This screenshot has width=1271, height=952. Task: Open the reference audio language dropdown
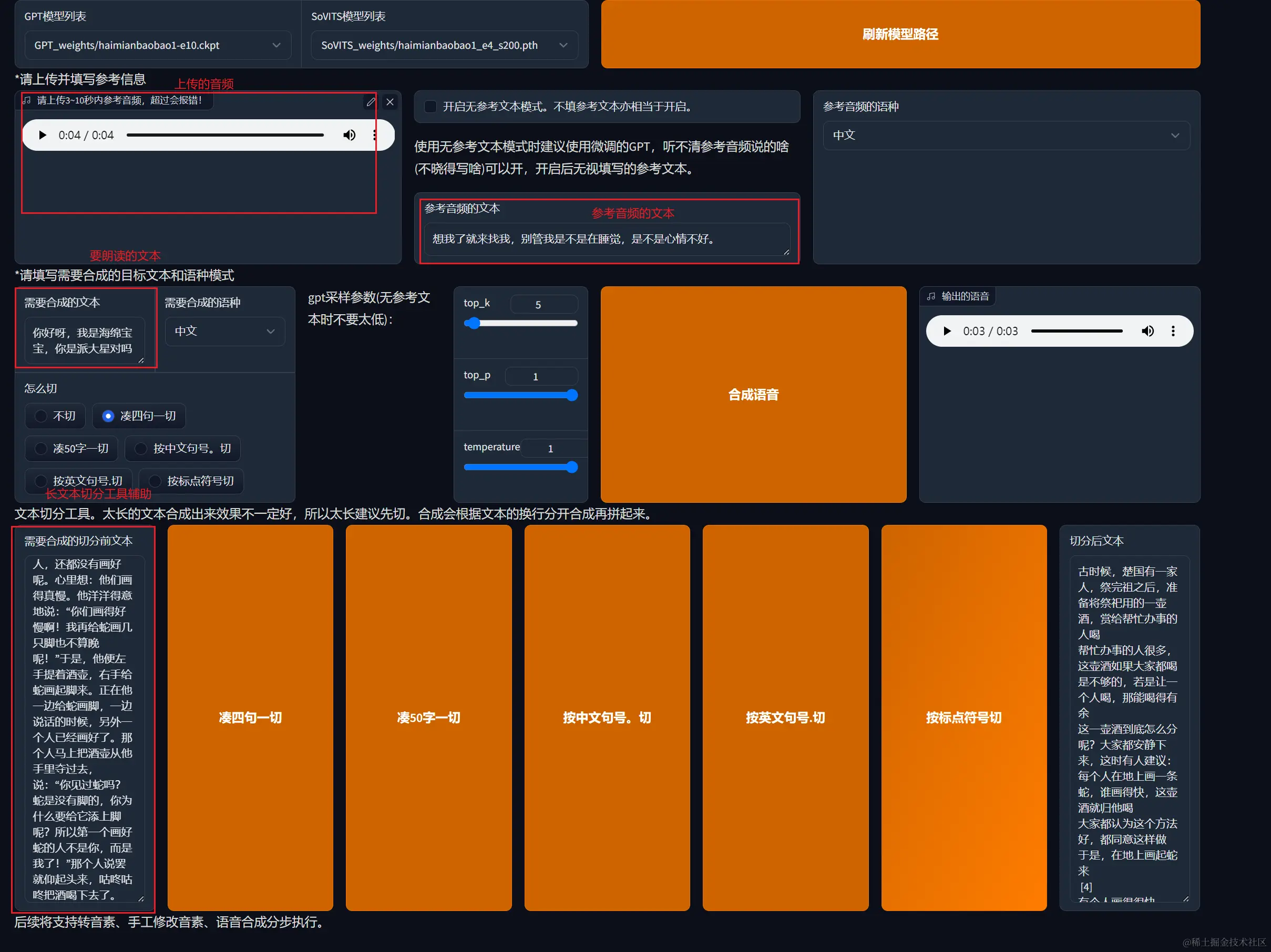point(1006,136)
